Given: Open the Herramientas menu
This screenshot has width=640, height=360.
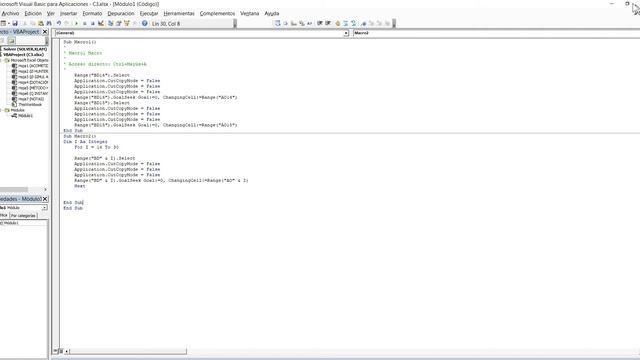Looking at the screenshot, I should [179, 13].
